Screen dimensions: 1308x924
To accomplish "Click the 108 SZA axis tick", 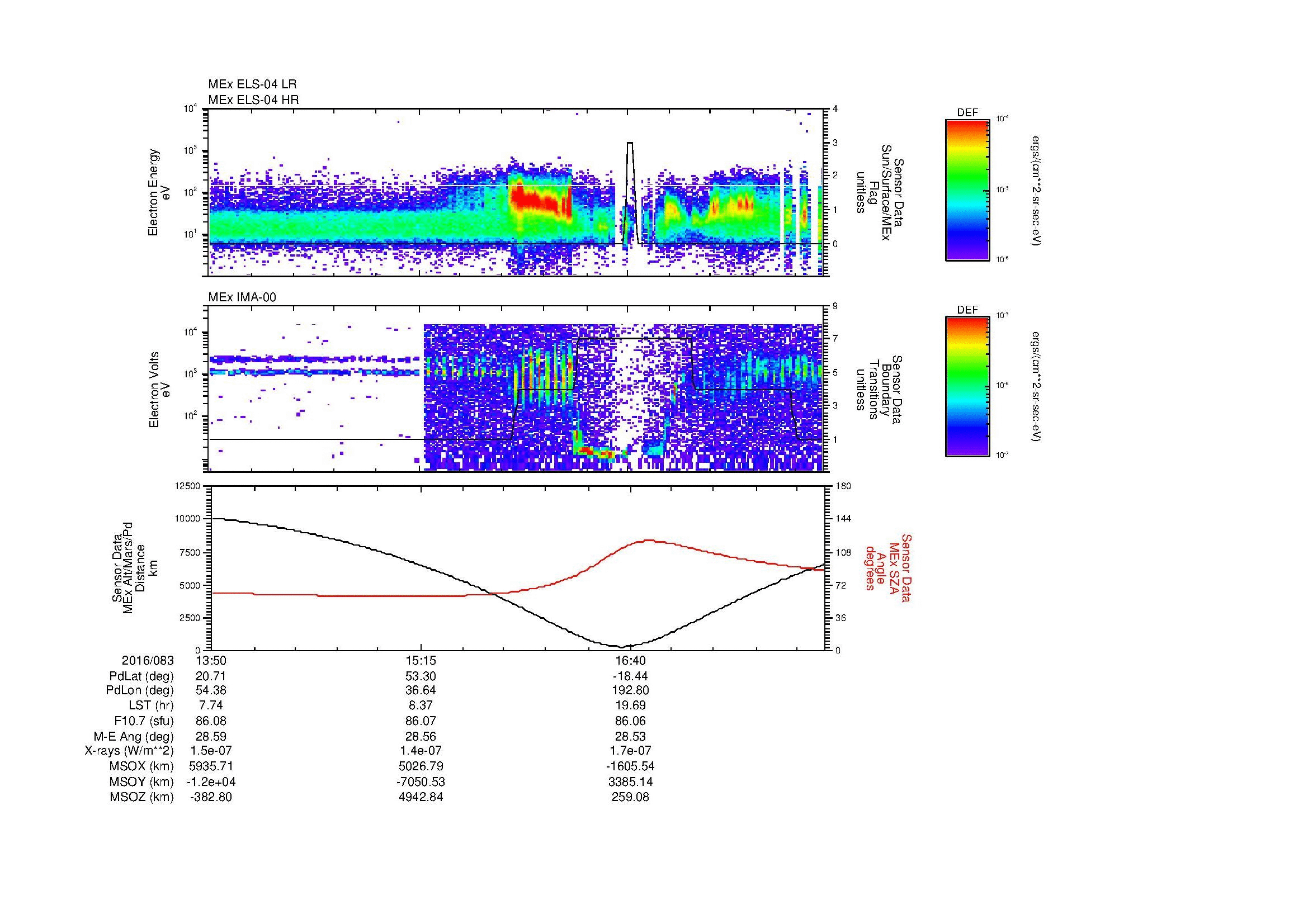I will [x=843, y=552].
